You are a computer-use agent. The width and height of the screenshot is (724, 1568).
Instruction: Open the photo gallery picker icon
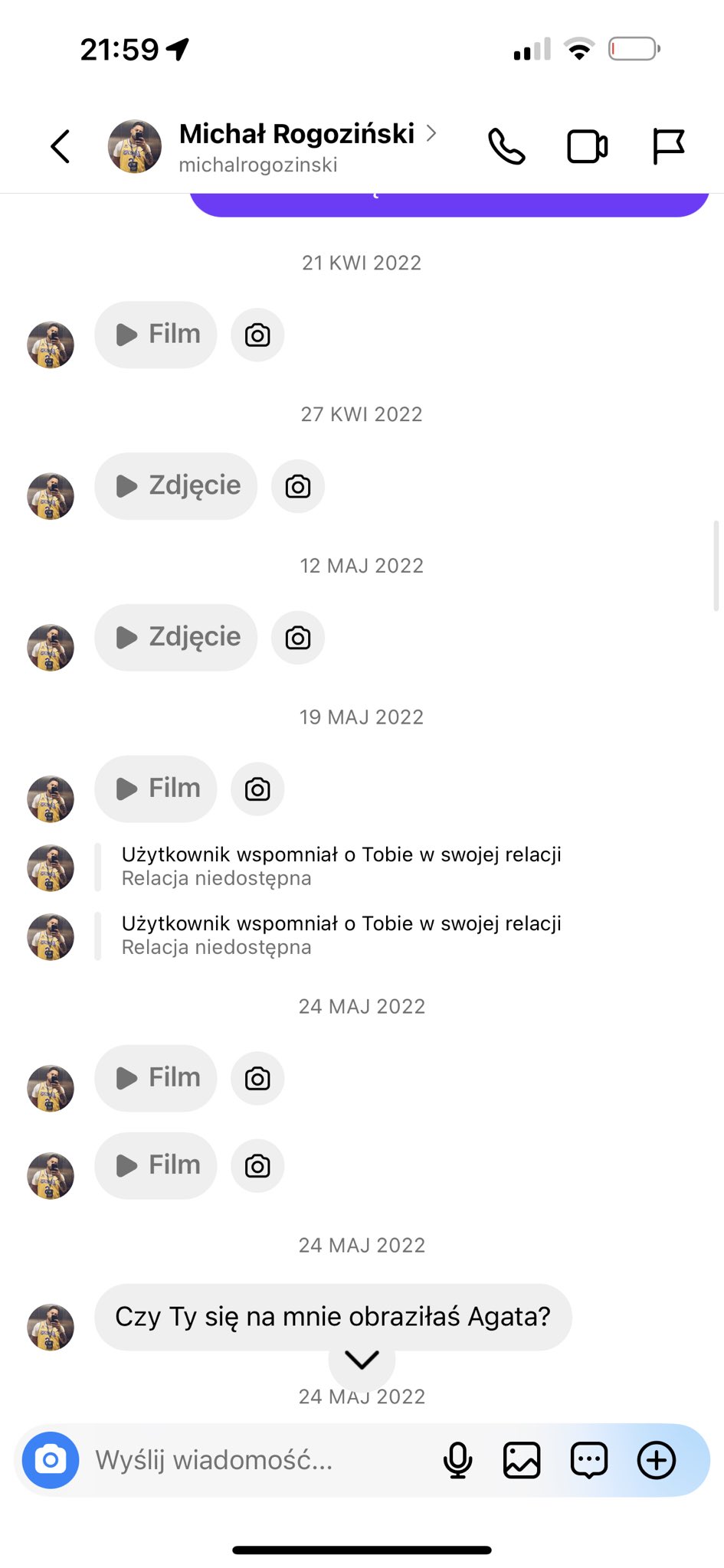click(522, 1460)
